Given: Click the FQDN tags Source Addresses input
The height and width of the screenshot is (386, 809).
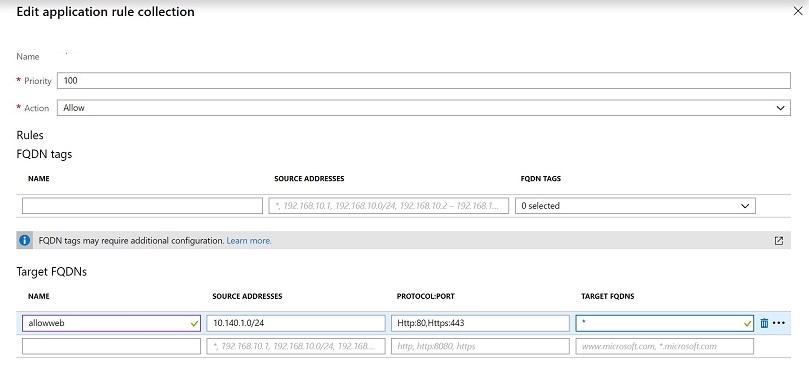Looking at the screenshot, I should (x=389, y=206).
